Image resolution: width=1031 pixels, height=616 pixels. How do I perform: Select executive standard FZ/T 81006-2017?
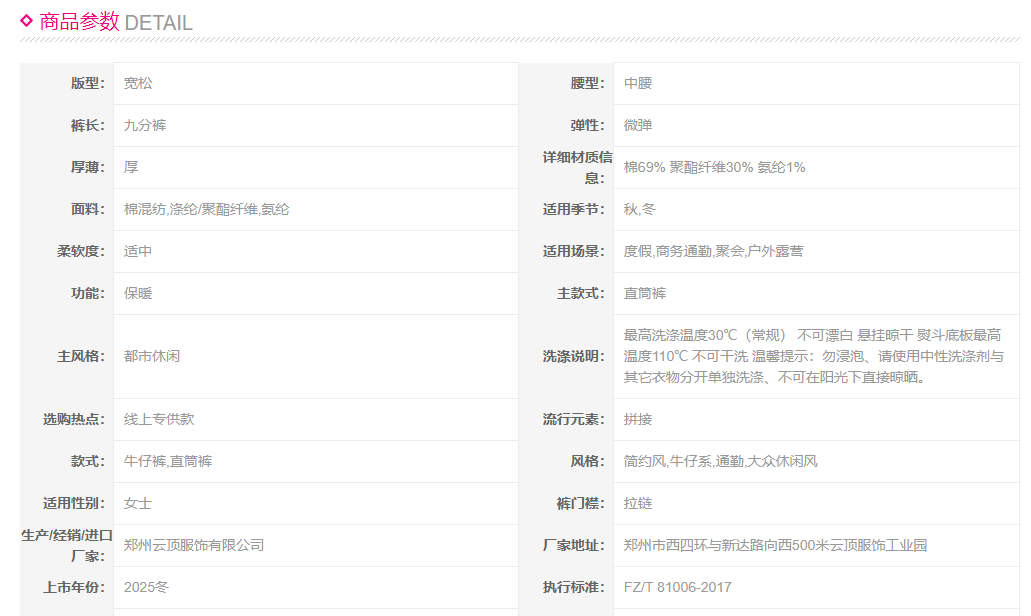pyautogui.click(x=677, y=588)
